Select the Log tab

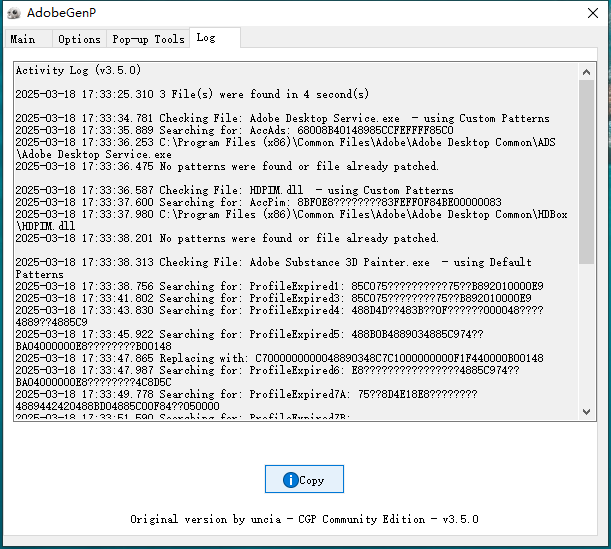[215, 38]
